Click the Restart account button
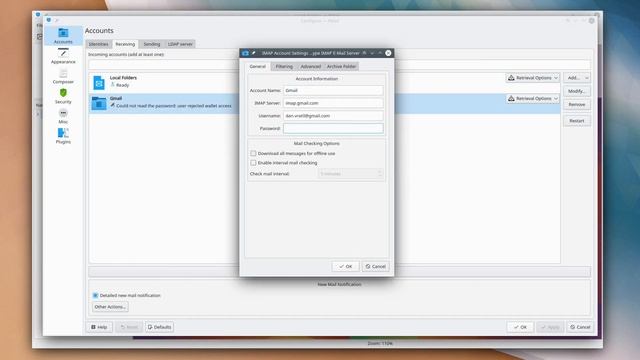 point(577,121)
